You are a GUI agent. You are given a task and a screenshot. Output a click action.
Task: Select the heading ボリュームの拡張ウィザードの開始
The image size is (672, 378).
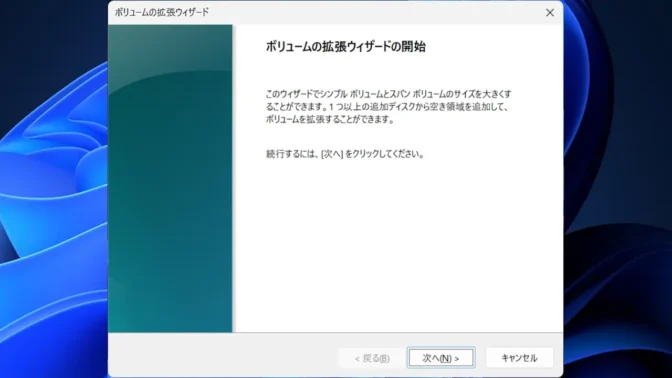coord(345,46)
